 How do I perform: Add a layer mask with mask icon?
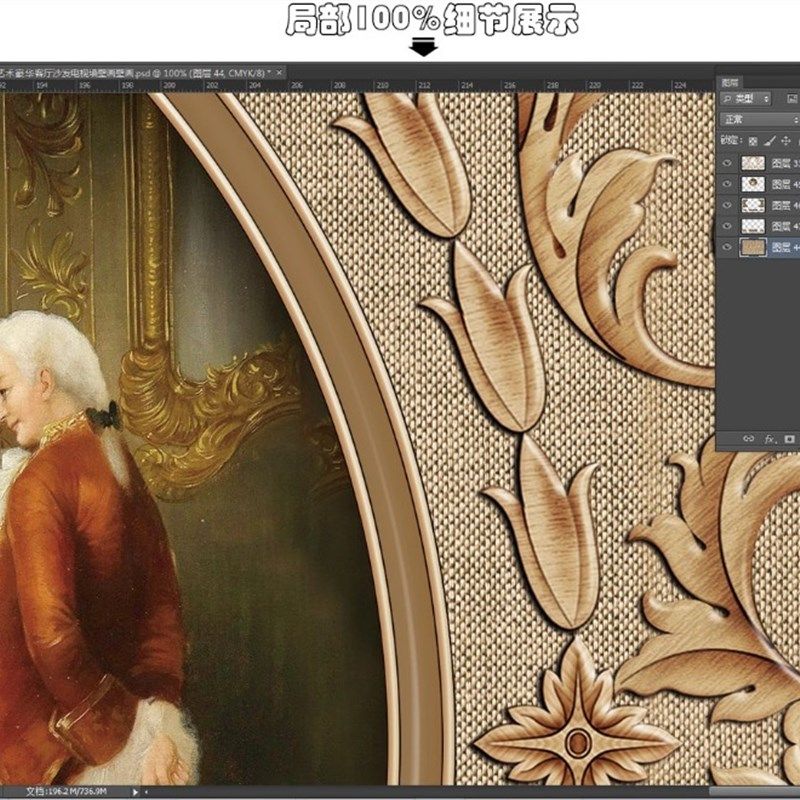[x=790, y=439]
